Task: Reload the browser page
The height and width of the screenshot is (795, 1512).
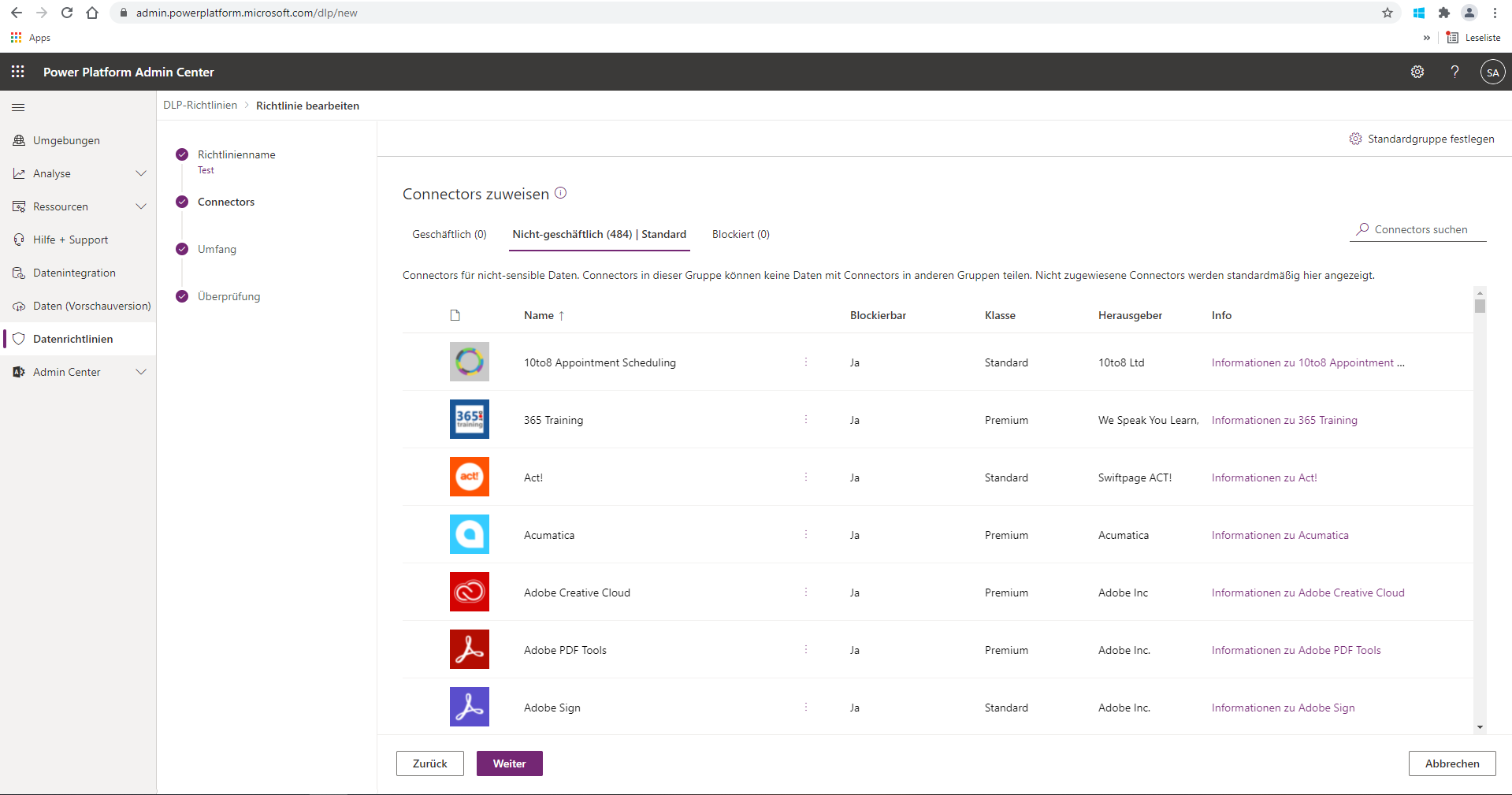Action: [67, 13]
